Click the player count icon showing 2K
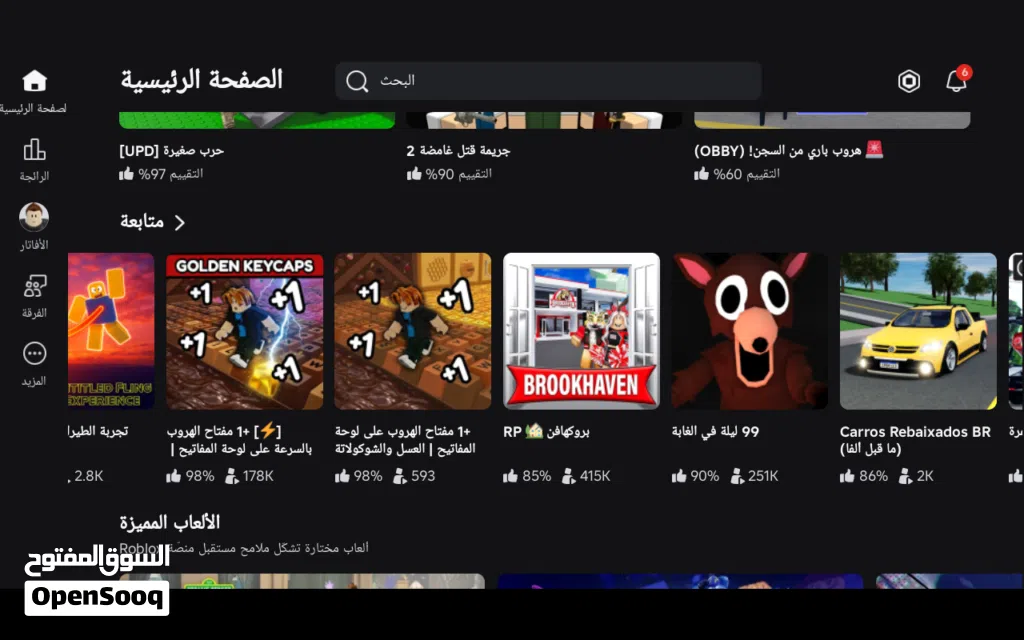 (906, 476)
